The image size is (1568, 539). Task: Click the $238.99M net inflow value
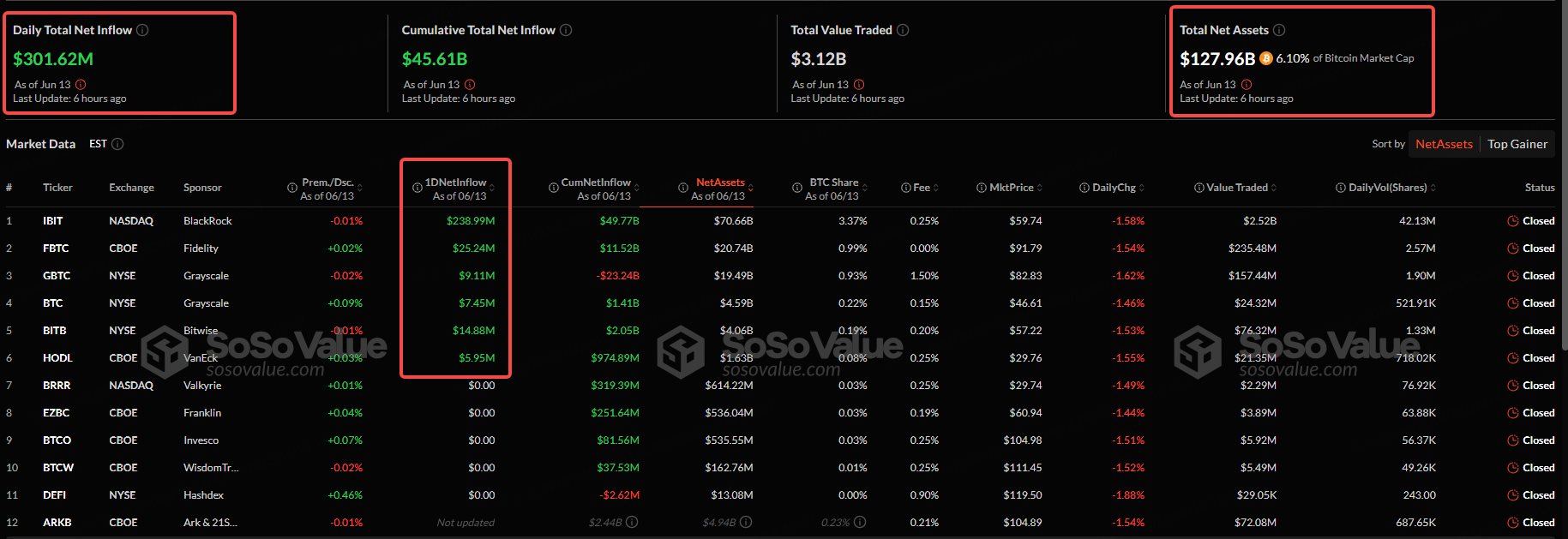click(x=471, y=221)
